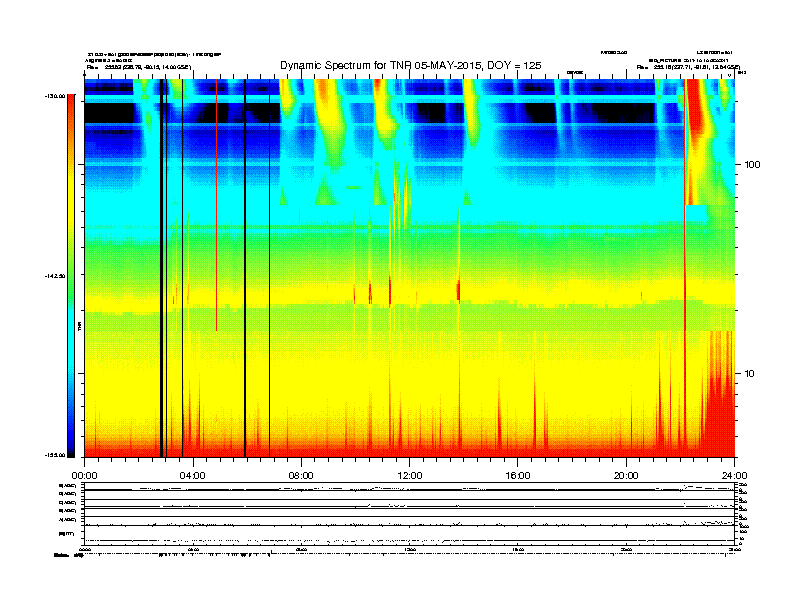Click the red top of the color bar
Screen dimensions: 792x612
70,110
